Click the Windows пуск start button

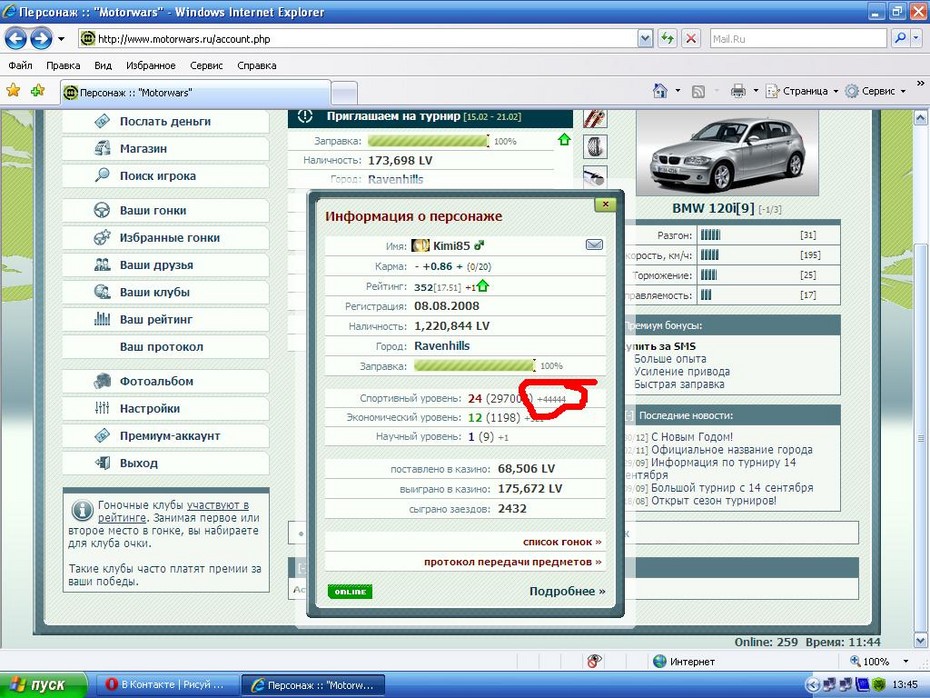click(44, 685)
